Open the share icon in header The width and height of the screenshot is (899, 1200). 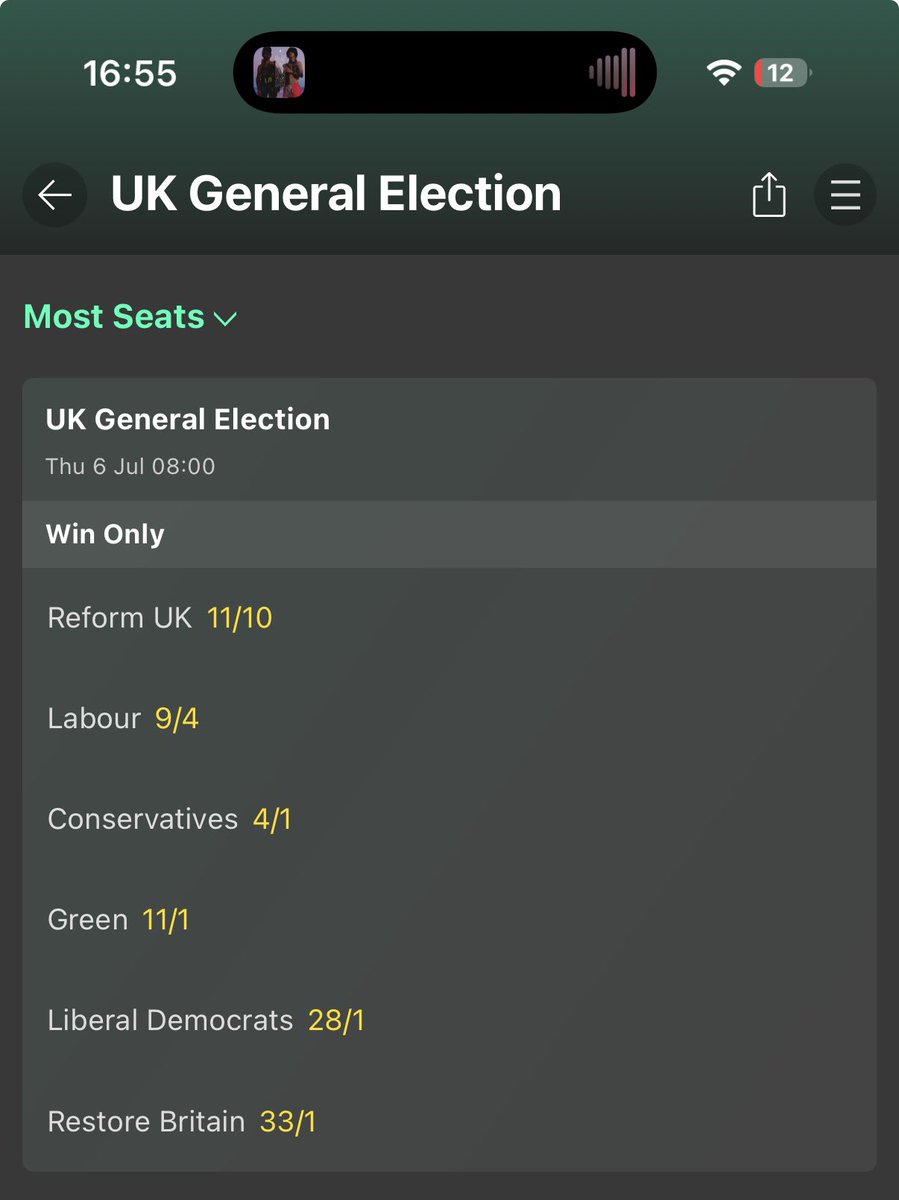point(768,194)
